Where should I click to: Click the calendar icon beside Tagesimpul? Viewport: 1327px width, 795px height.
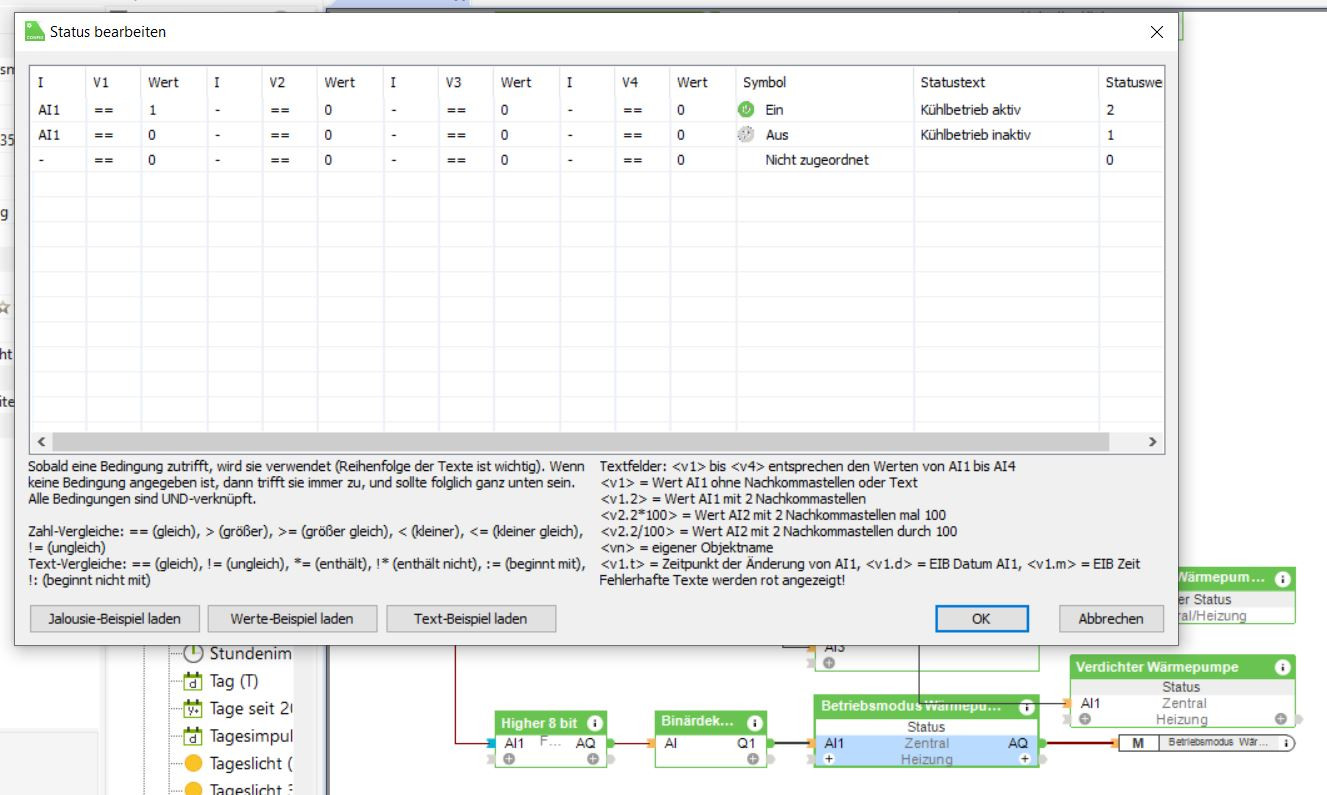pyautogui.click(x=193, y=736)
